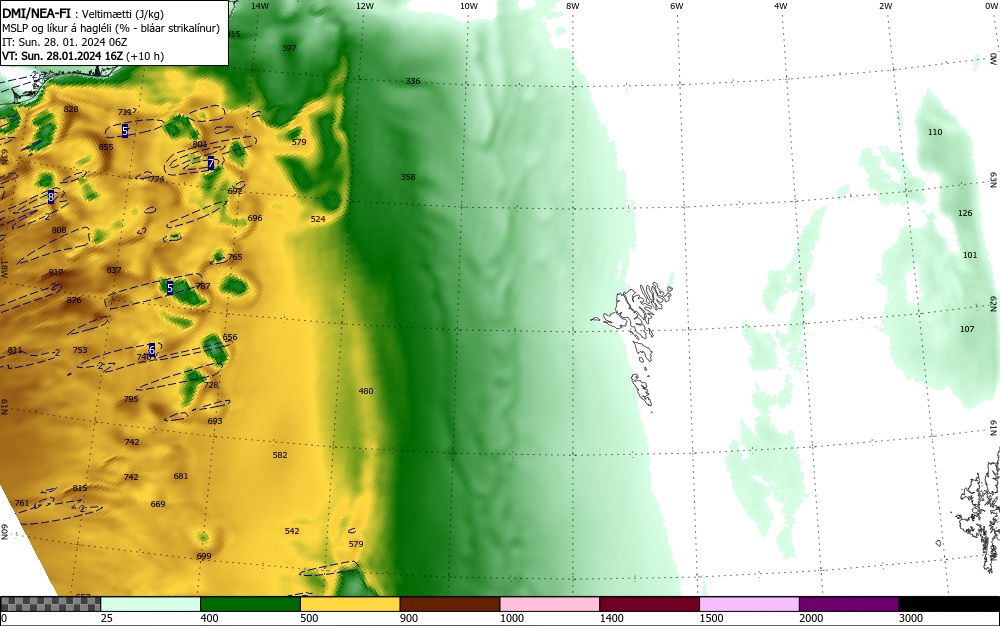Click the '12W' longitude label
Screen dimensions: 1000x626
point(364,6)
